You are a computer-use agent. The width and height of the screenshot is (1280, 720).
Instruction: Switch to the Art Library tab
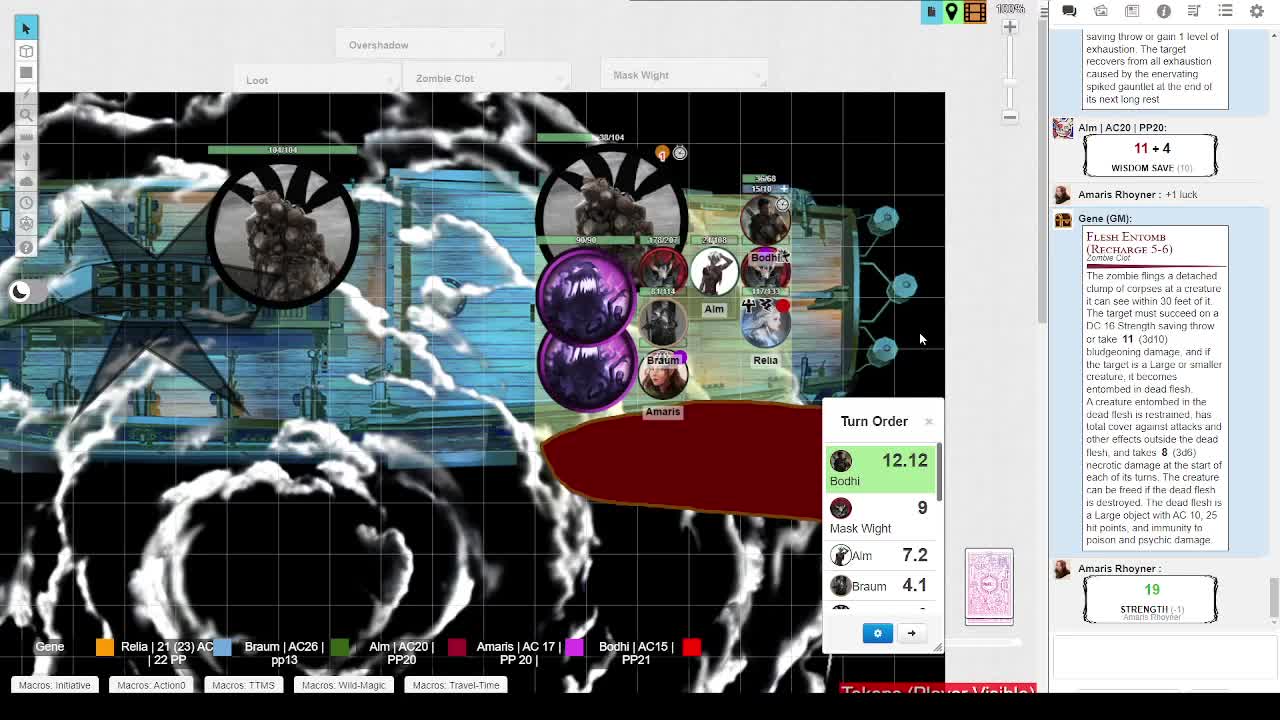point(1101,11)
